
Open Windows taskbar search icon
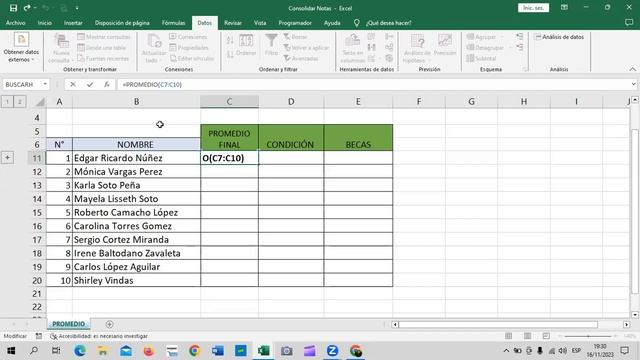coord(34,351)
